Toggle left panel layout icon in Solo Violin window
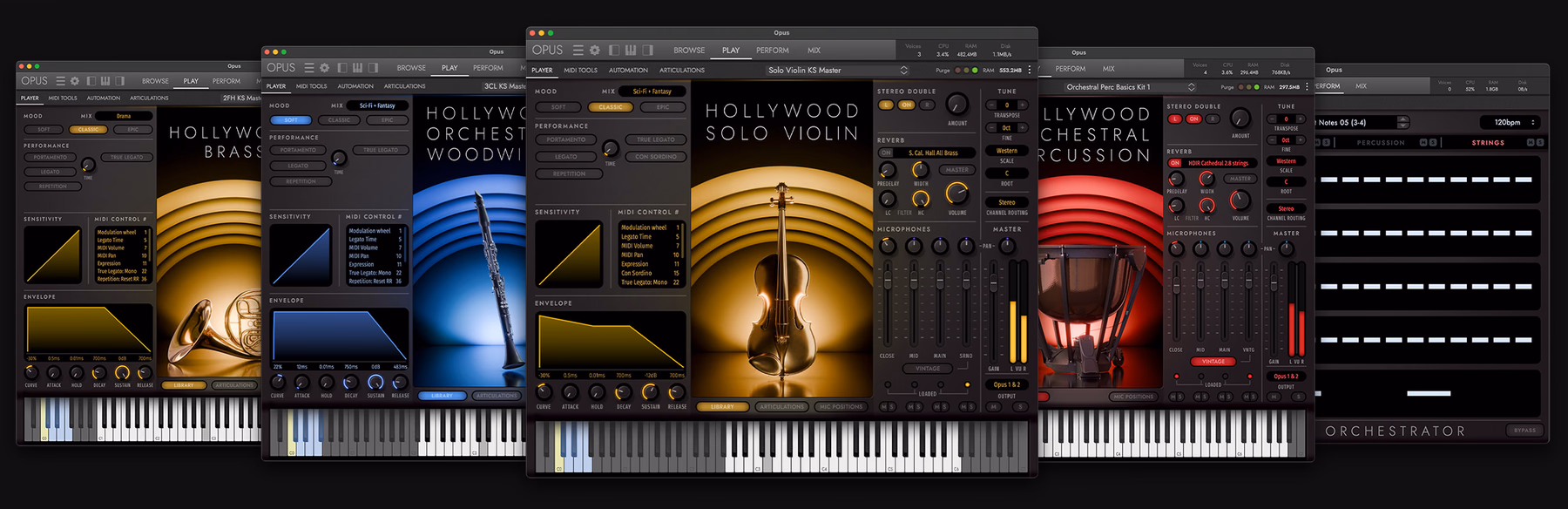This screenshot has width=1568, height=509. 614,51
